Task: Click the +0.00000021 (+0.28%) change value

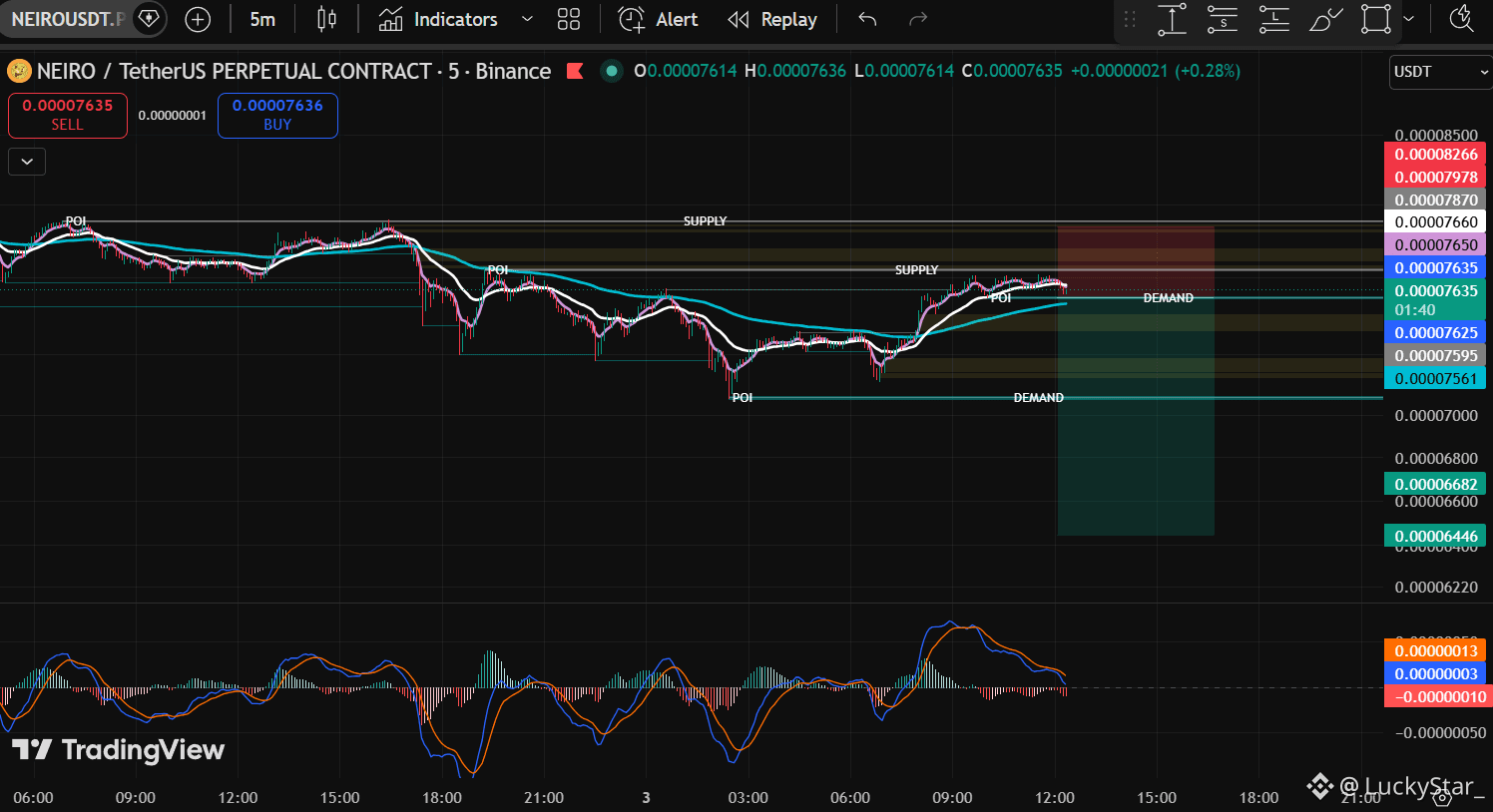Action: pos(1156,71)
